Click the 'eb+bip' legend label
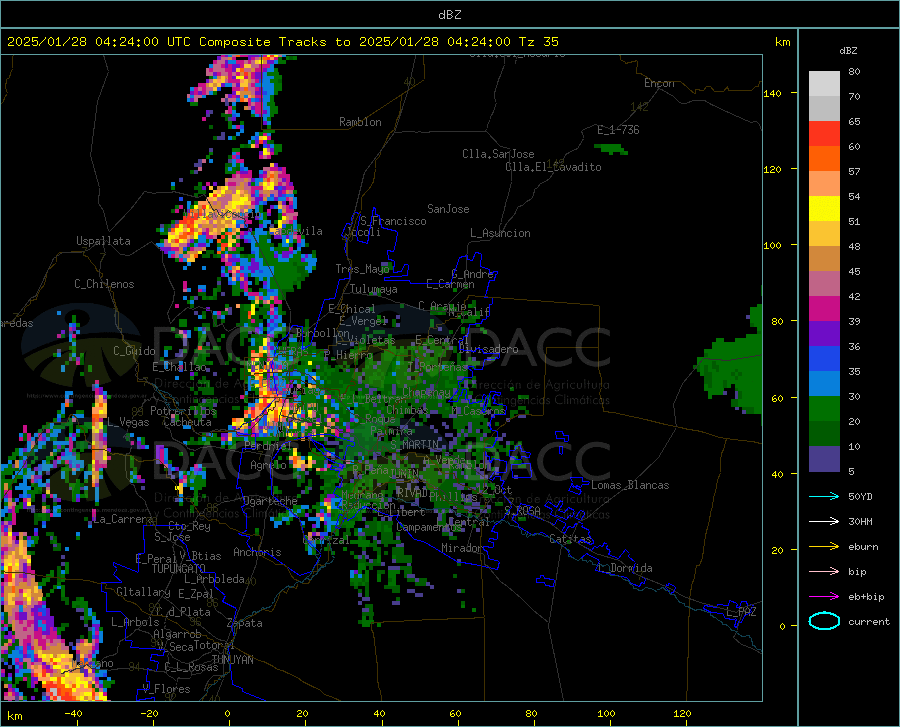The image size is (900, 727). (866, 597)
